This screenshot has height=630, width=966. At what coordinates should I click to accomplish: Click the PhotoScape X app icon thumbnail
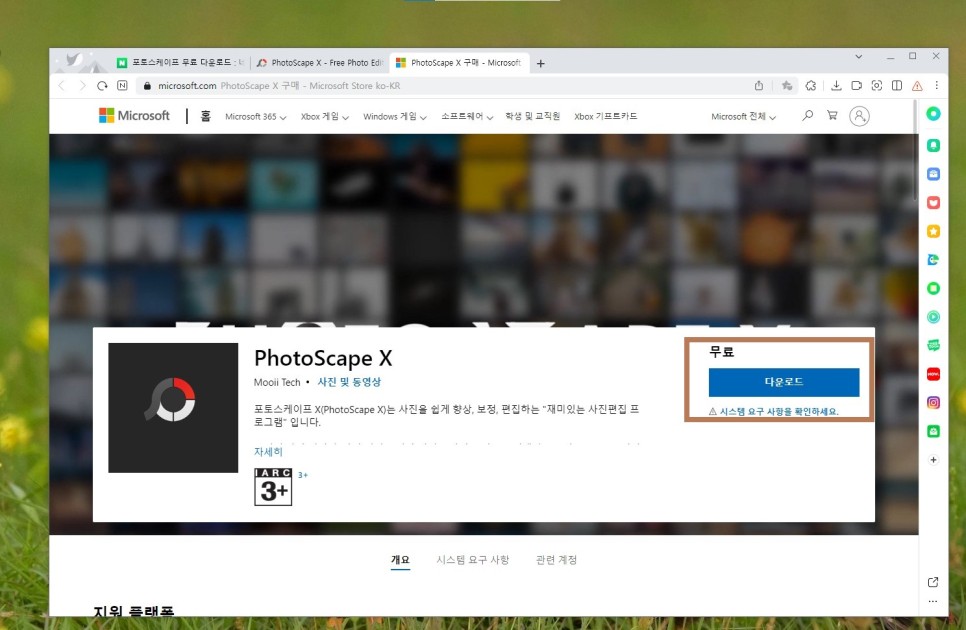173,408
